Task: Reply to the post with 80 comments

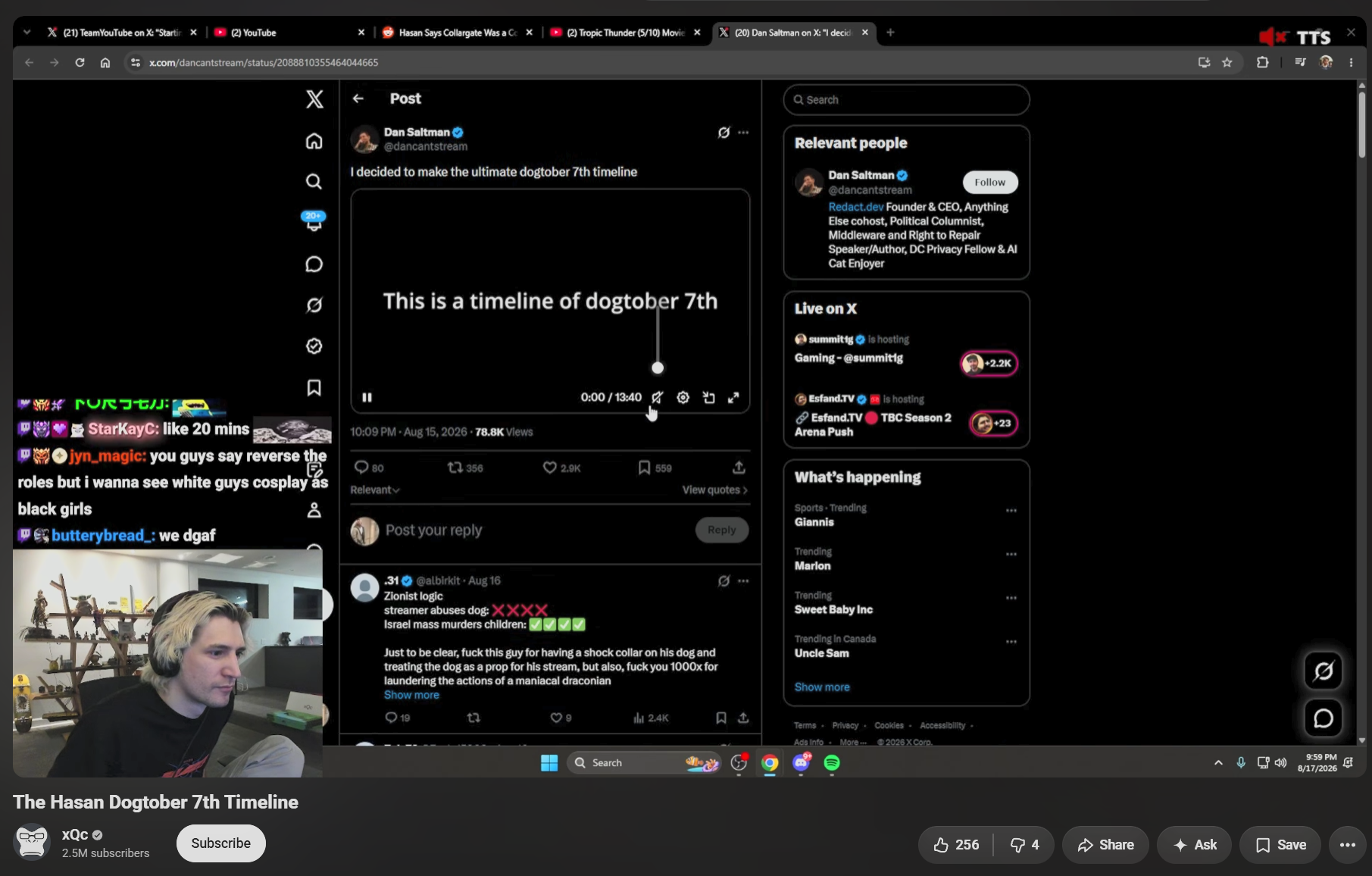Action: click(369, 468)
